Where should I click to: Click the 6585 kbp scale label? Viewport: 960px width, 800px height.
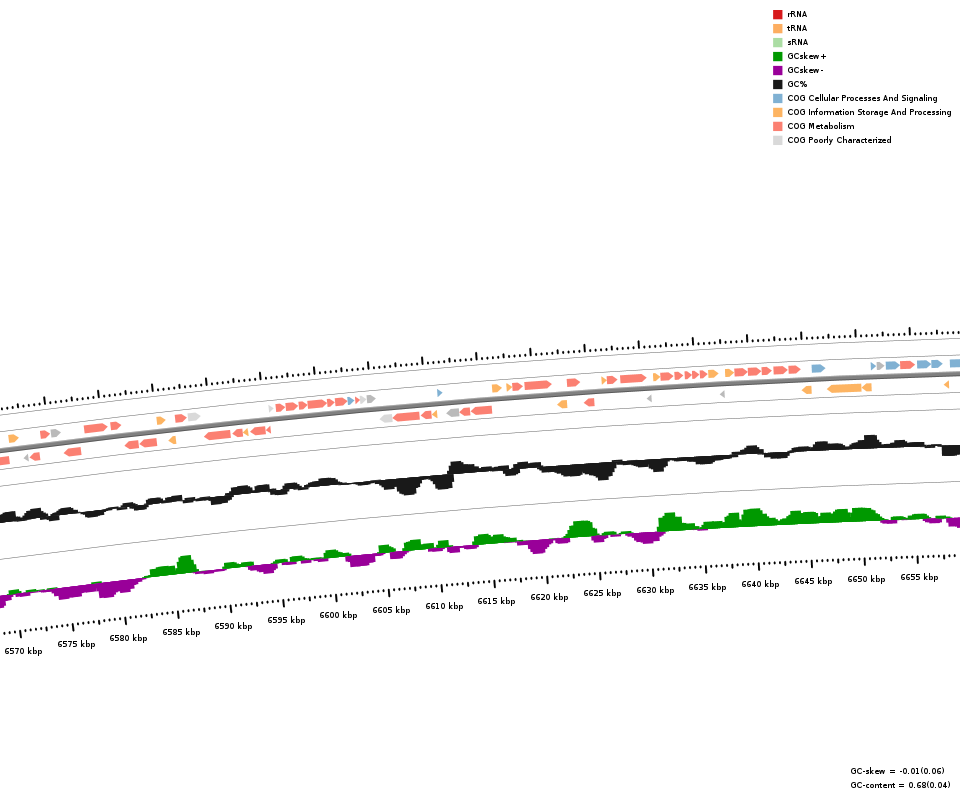pos(181,632)
